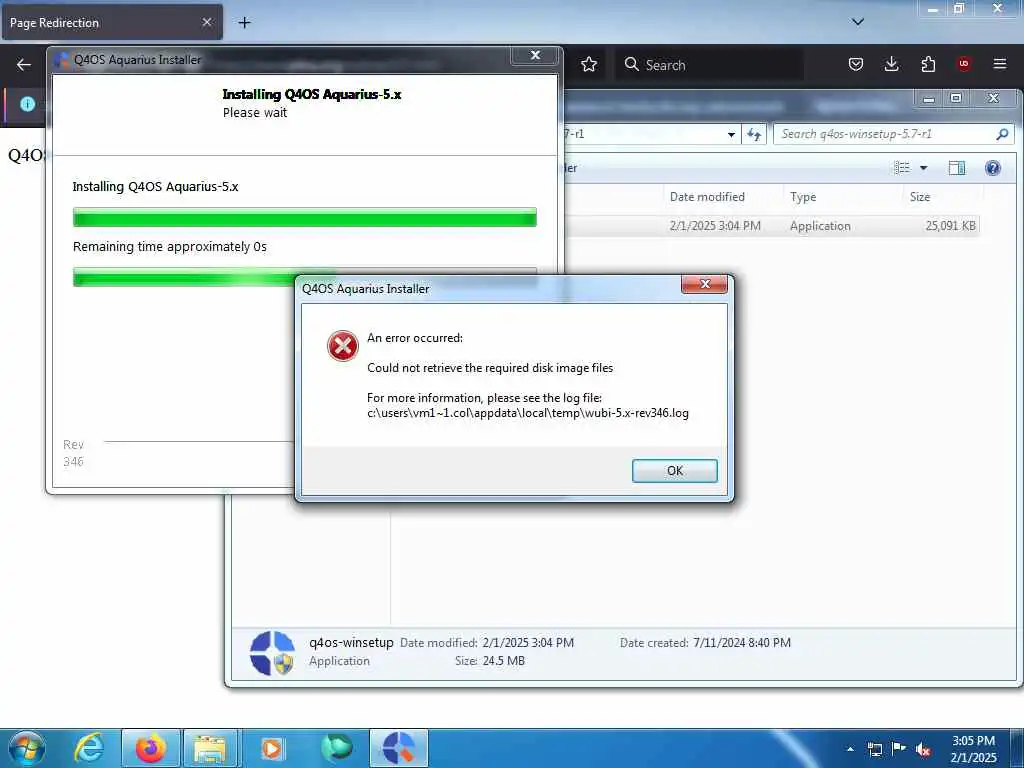Viewport: 1024px width, 768px height.
Task: Sort by Type column header
Action: coord(842,197)
